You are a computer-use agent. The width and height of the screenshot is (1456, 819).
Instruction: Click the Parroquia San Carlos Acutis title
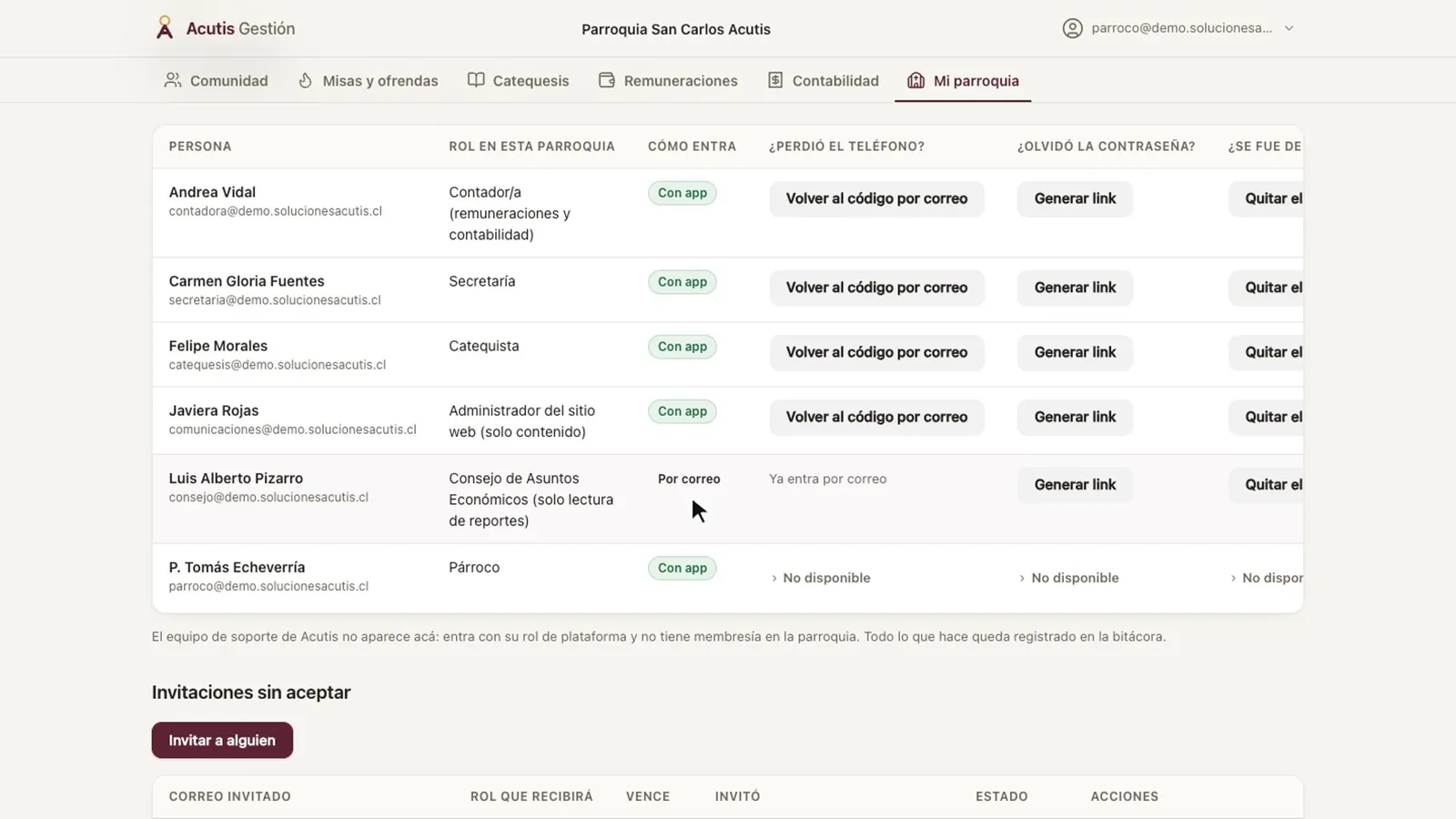tap(676, 29)
